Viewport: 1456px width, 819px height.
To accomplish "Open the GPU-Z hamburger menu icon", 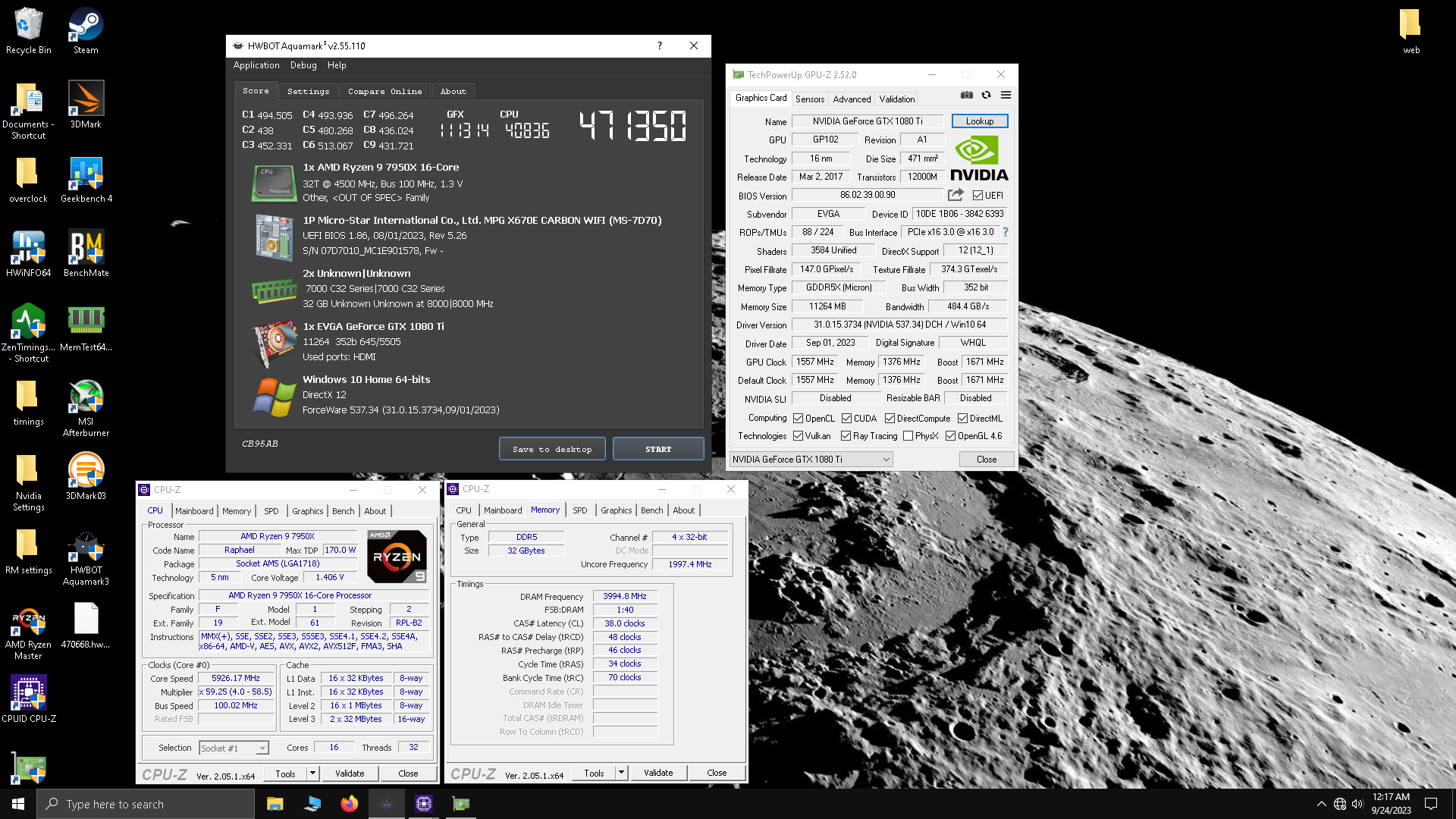I will pos(1006,95).
